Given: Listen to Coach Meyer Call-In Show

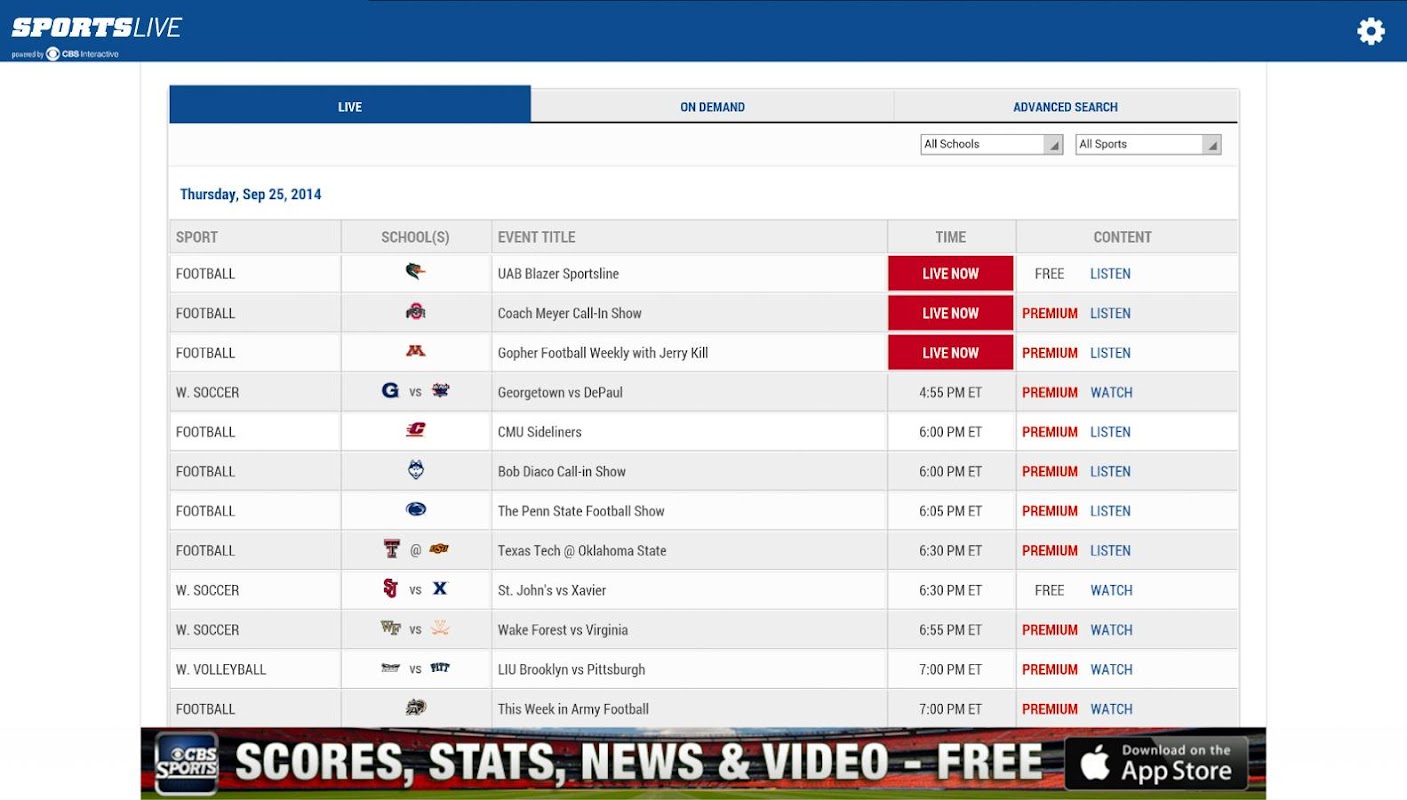Looking at the screenshot, I should [x=1110, y=313].
